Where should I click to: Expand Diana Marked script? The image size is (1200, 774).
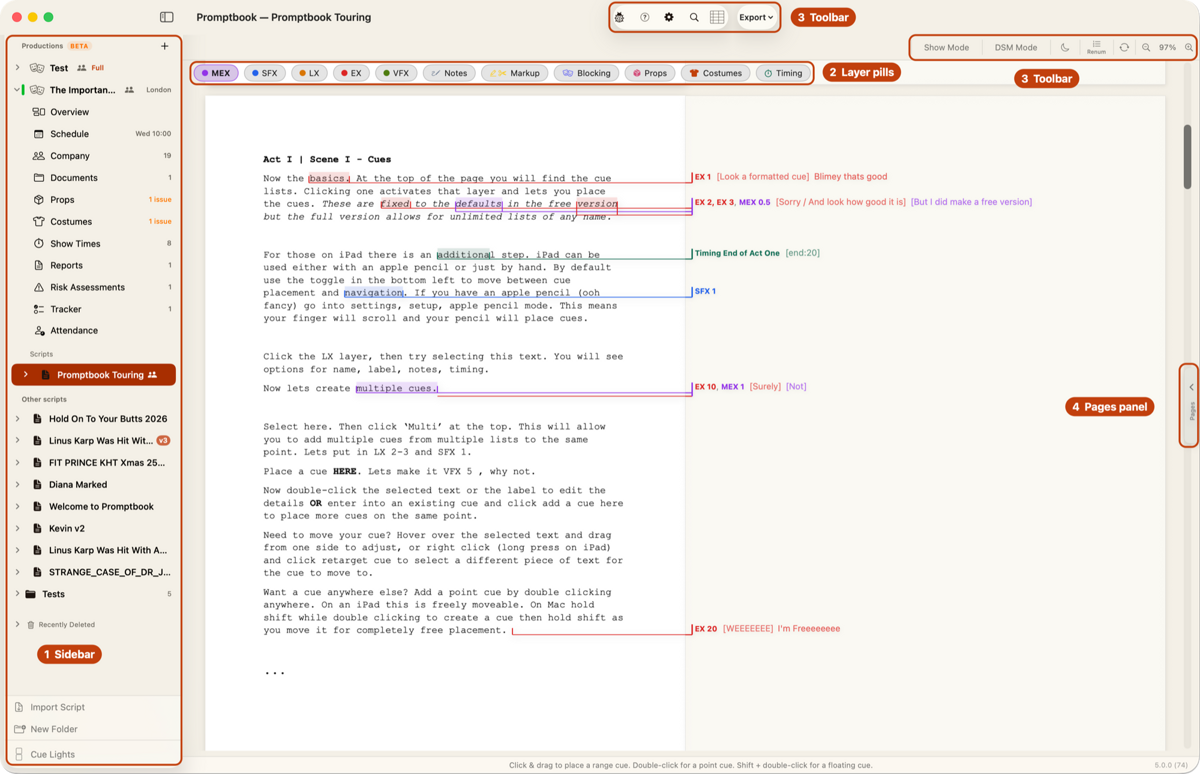[x=18, y=485]
